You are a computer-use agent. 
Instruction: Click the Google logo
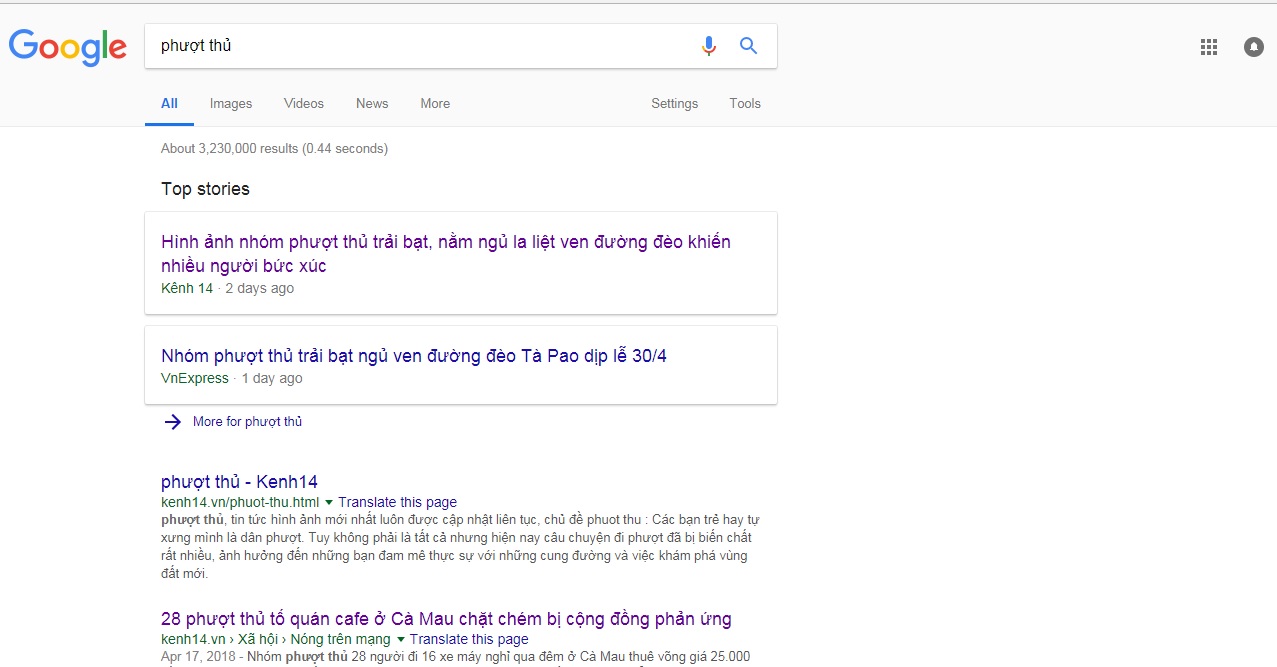(68, 47)
